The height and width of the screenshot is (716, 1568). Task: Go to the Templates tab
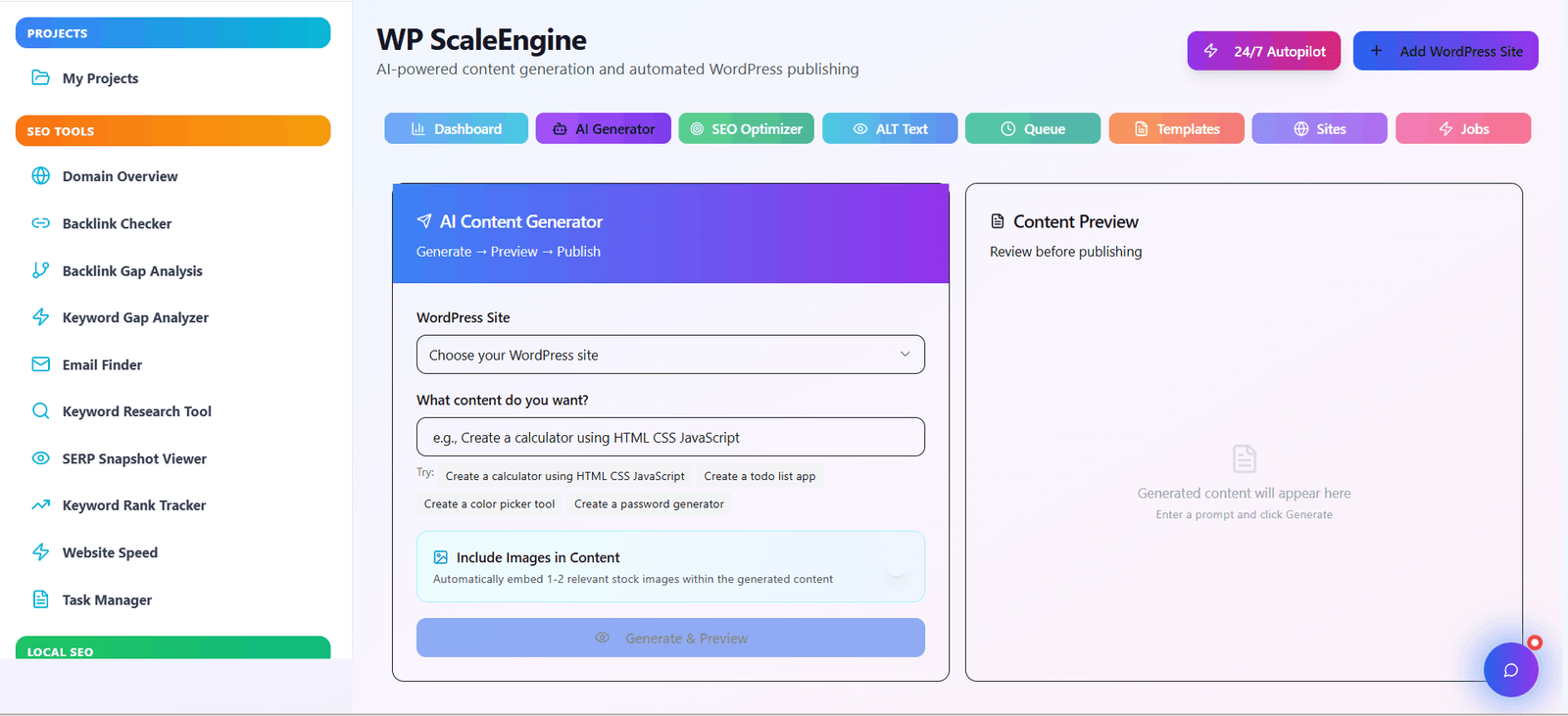tap(1176, 128)
